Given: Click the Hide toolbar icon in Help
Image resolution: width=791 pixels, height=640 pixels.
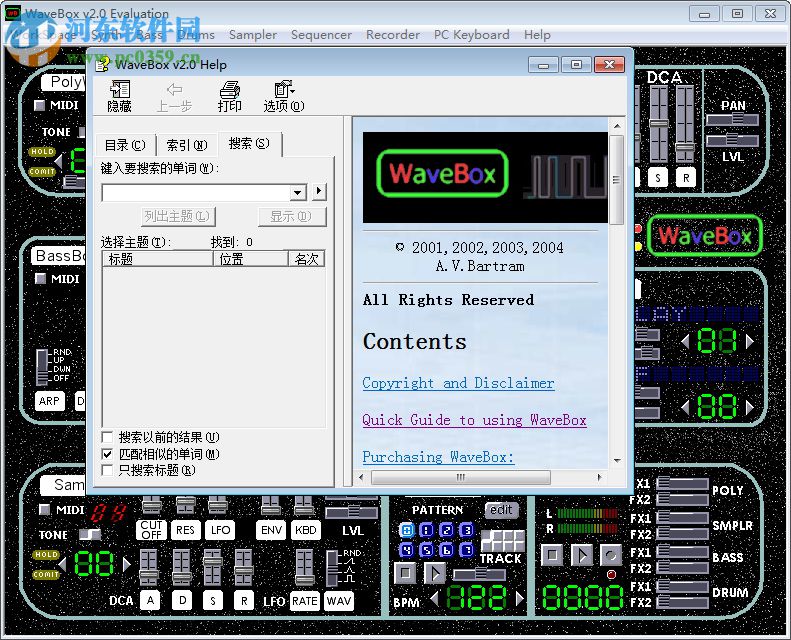Looking at the screenshot, I should pyautogui.click(x=120, y=96).
